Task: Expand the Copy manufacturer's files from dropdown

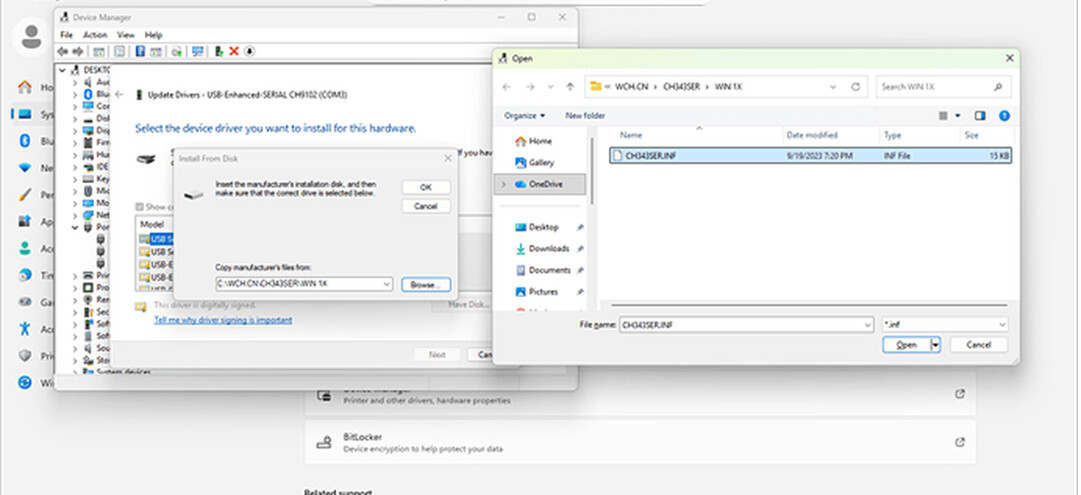Action: pos(386,284)
